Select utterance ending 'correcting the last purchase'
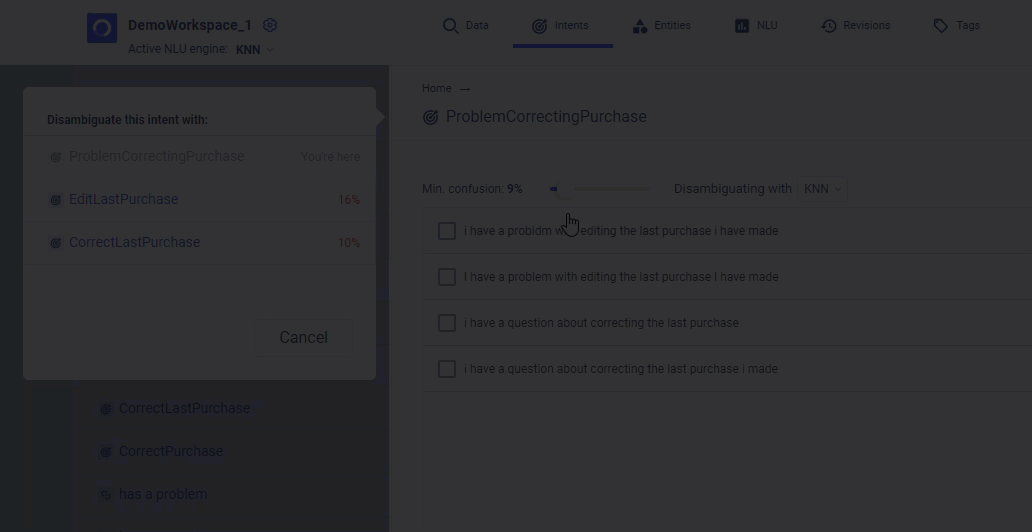1032x532 pixels. (x=601, y=323)
